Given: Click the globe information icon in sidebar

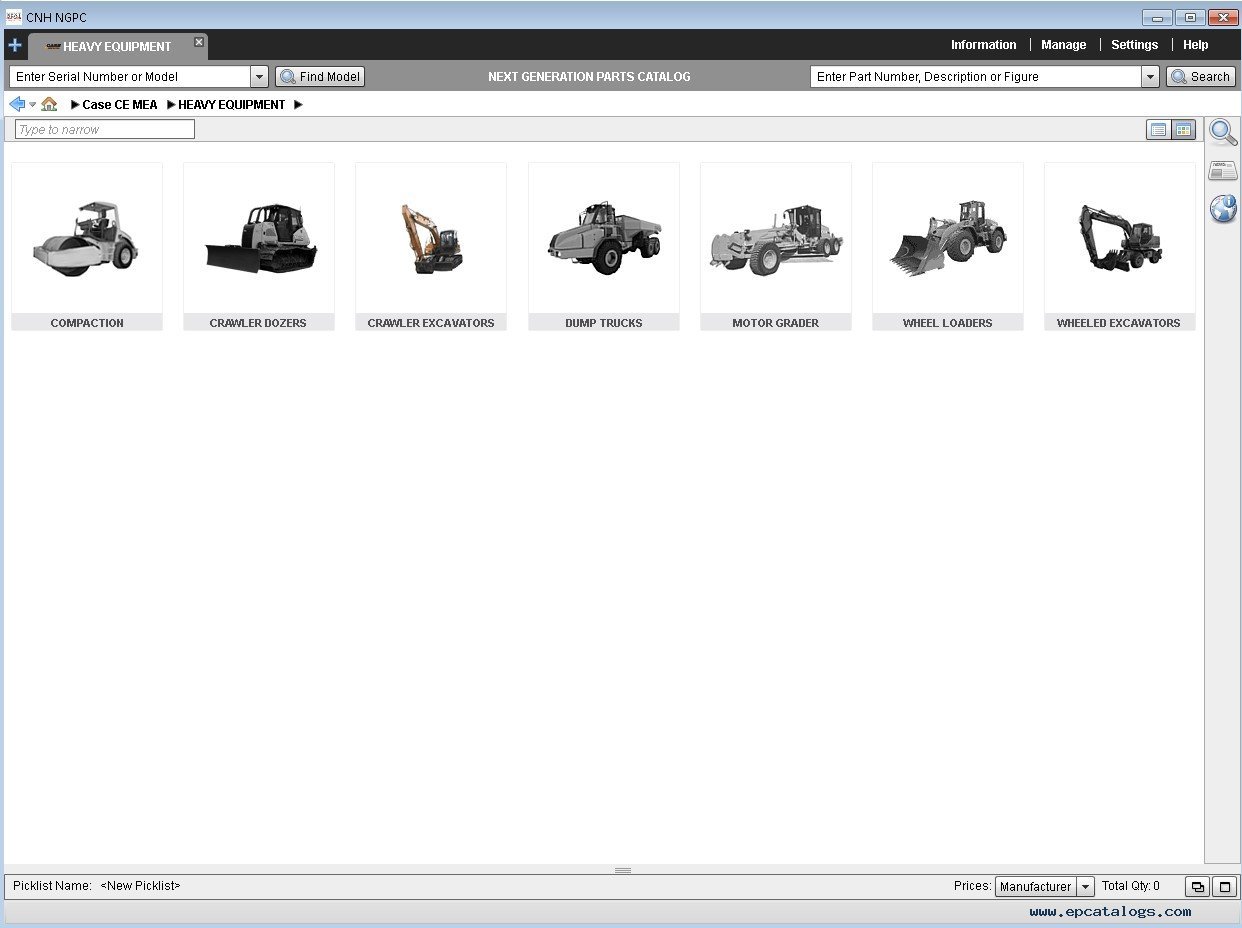Looking at the screenshot, I should click(x=1223, y=208).
